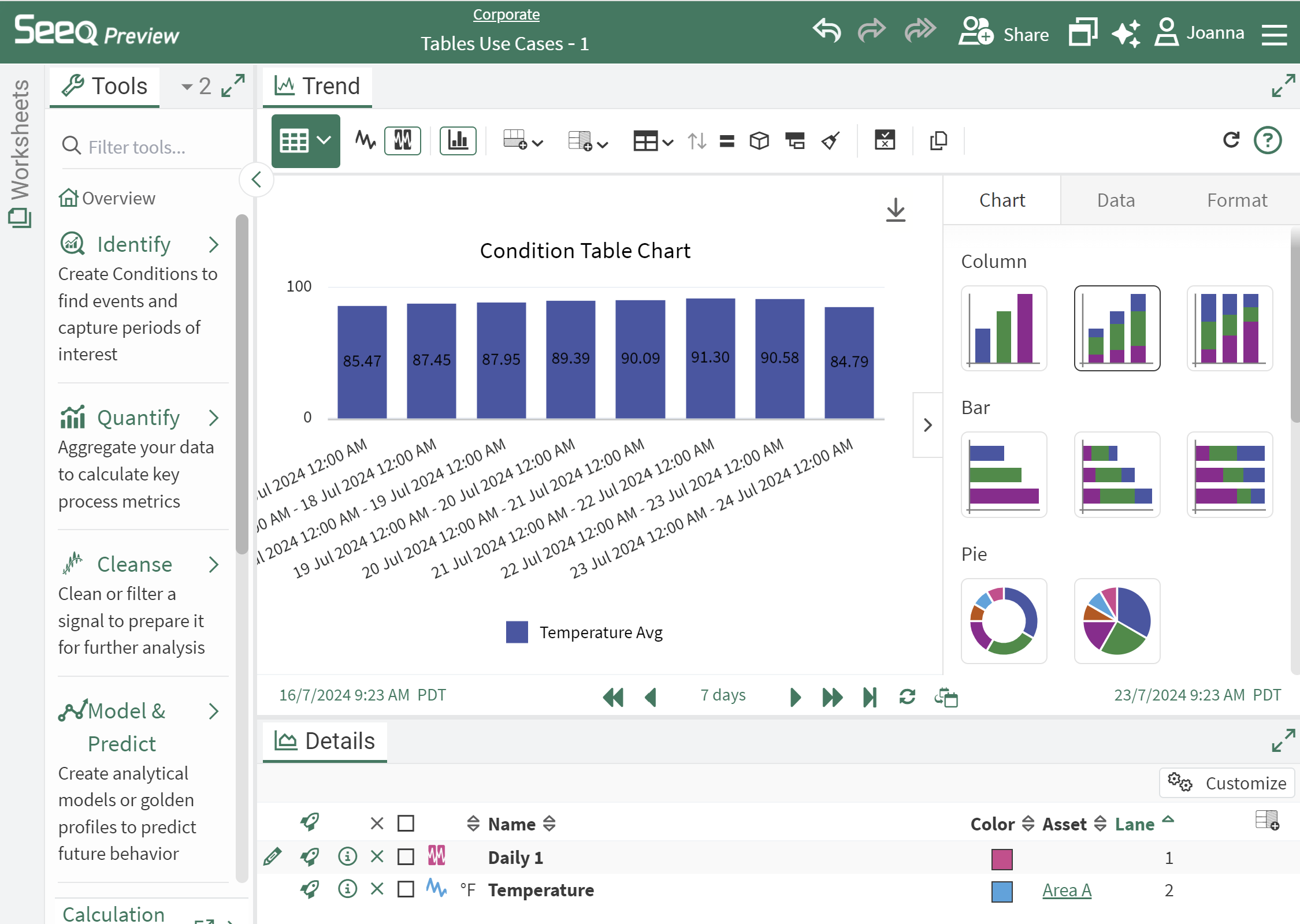
Task: Expand the Identify tools group
Action: [x=139, y=244]
